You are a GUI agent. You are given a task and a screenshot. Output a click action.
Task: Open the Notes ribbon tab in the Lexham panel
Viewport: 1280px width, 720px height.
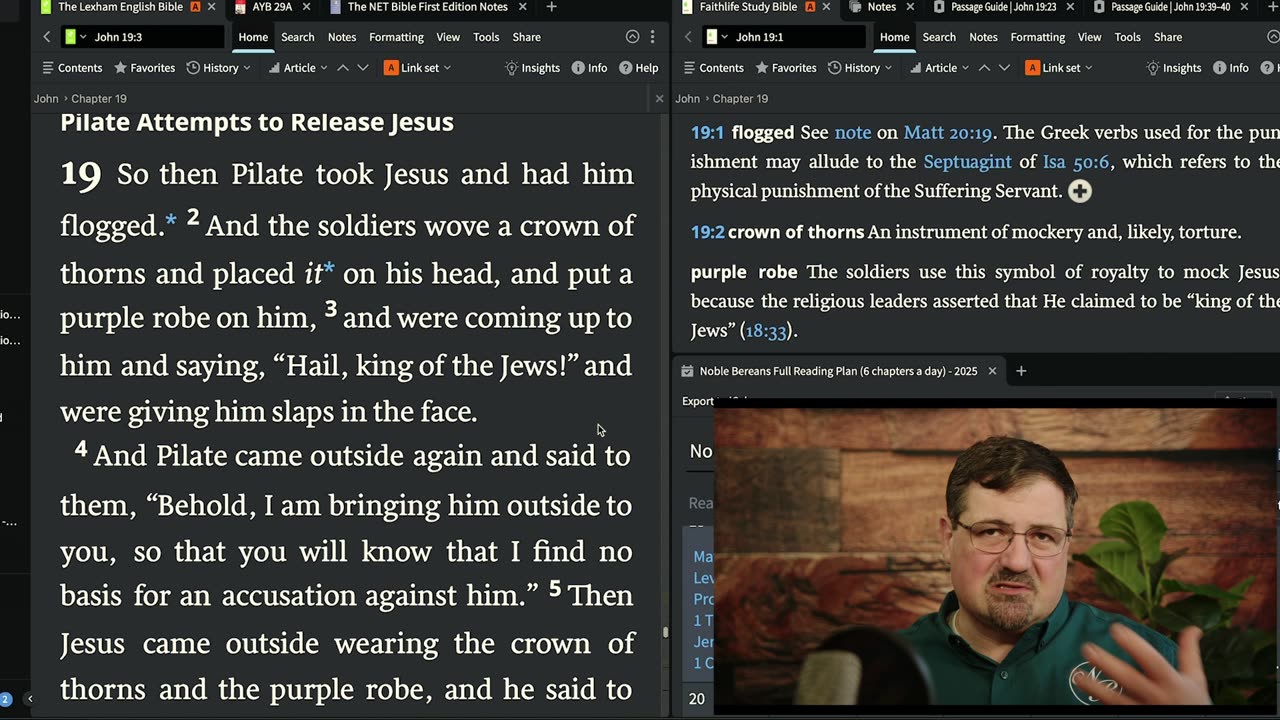pyautogui.click(x=342, y=37)
